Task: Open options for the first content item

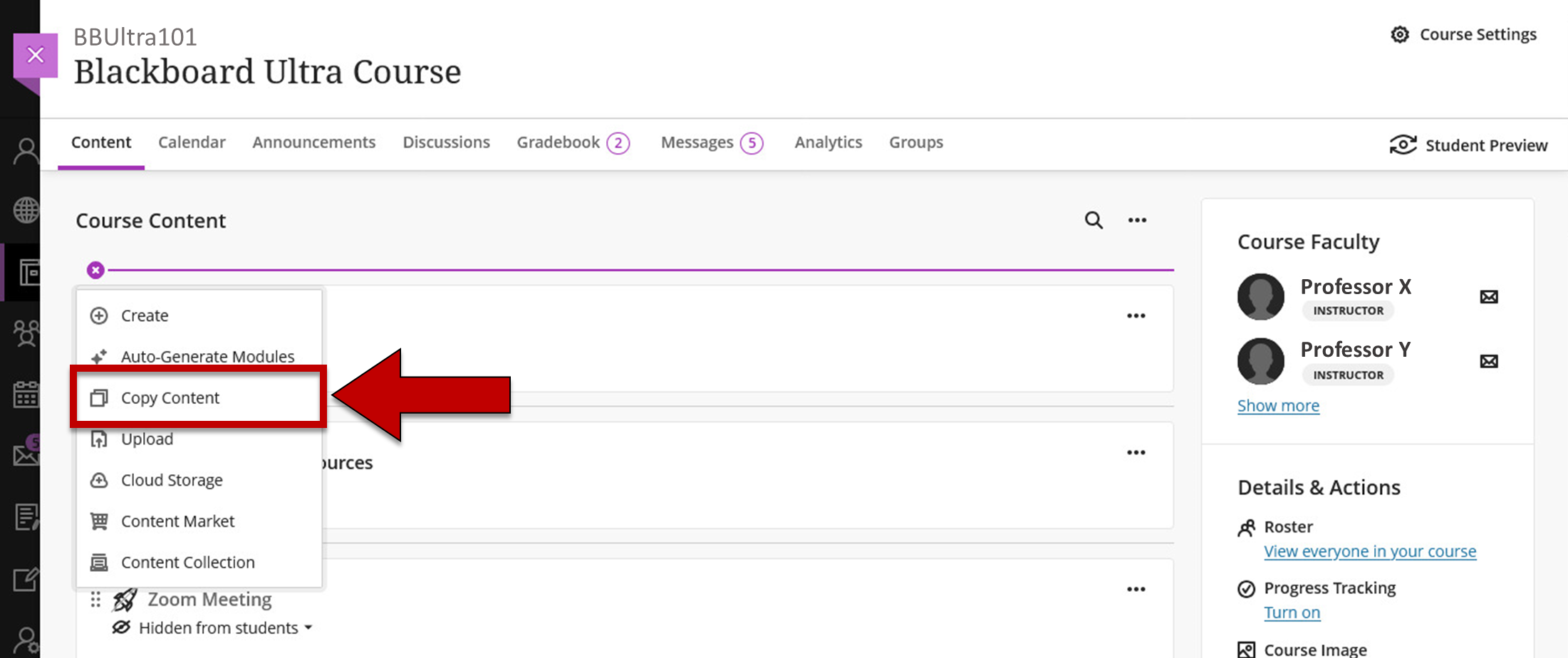Action: pos(1136,315)
